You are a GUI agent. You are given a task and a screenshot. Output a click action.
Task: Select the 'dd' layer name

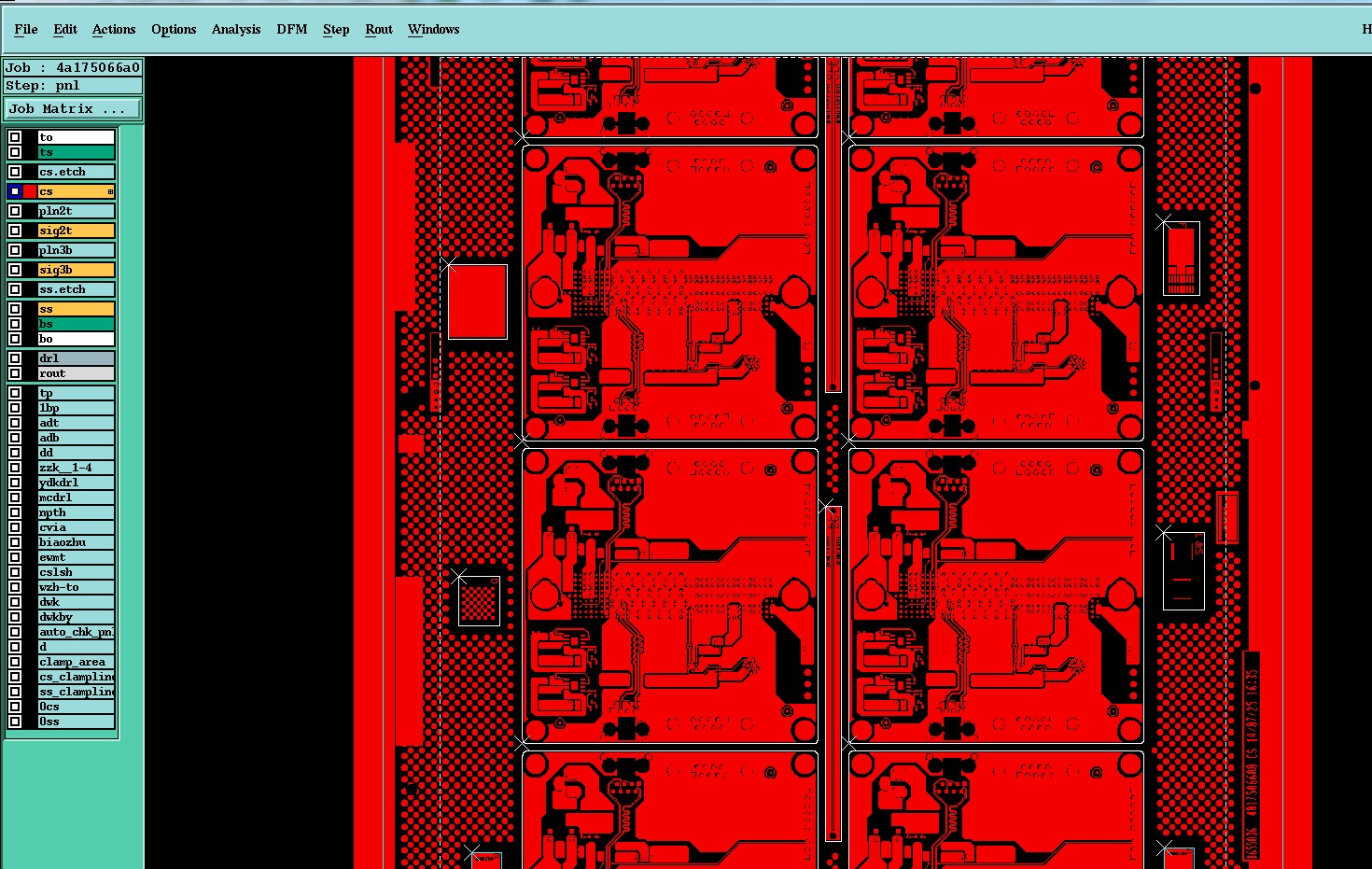point(76,453)
